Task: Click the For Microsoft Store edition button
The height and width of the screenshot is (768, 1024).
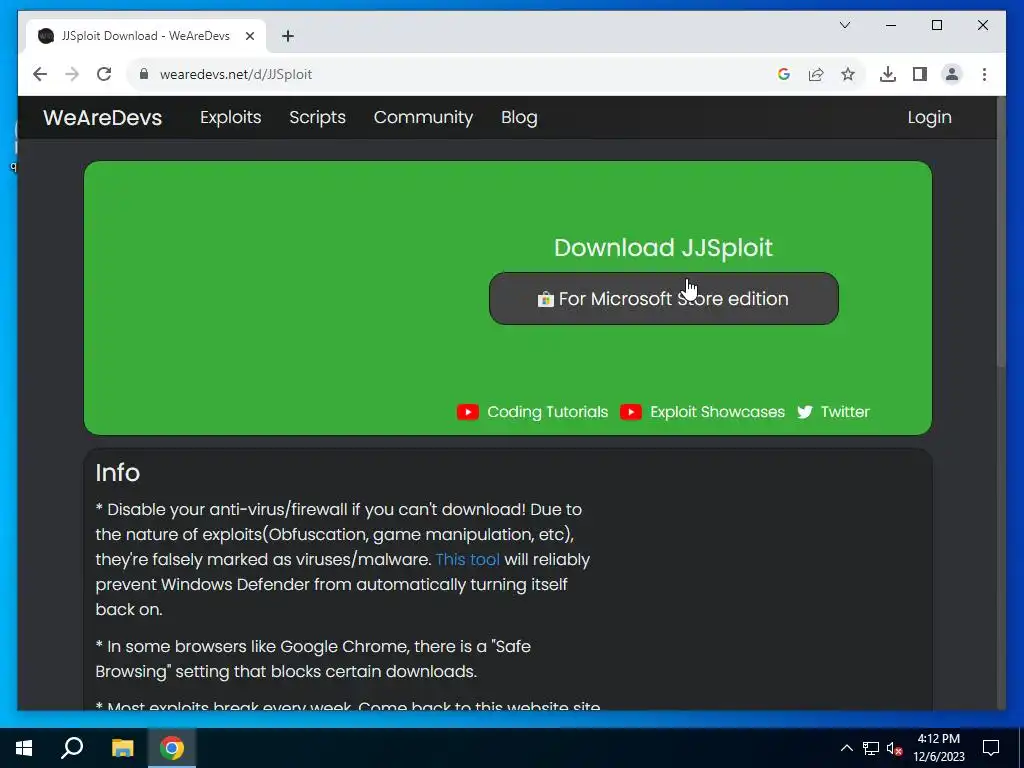Action: click(x=664, y=298)
